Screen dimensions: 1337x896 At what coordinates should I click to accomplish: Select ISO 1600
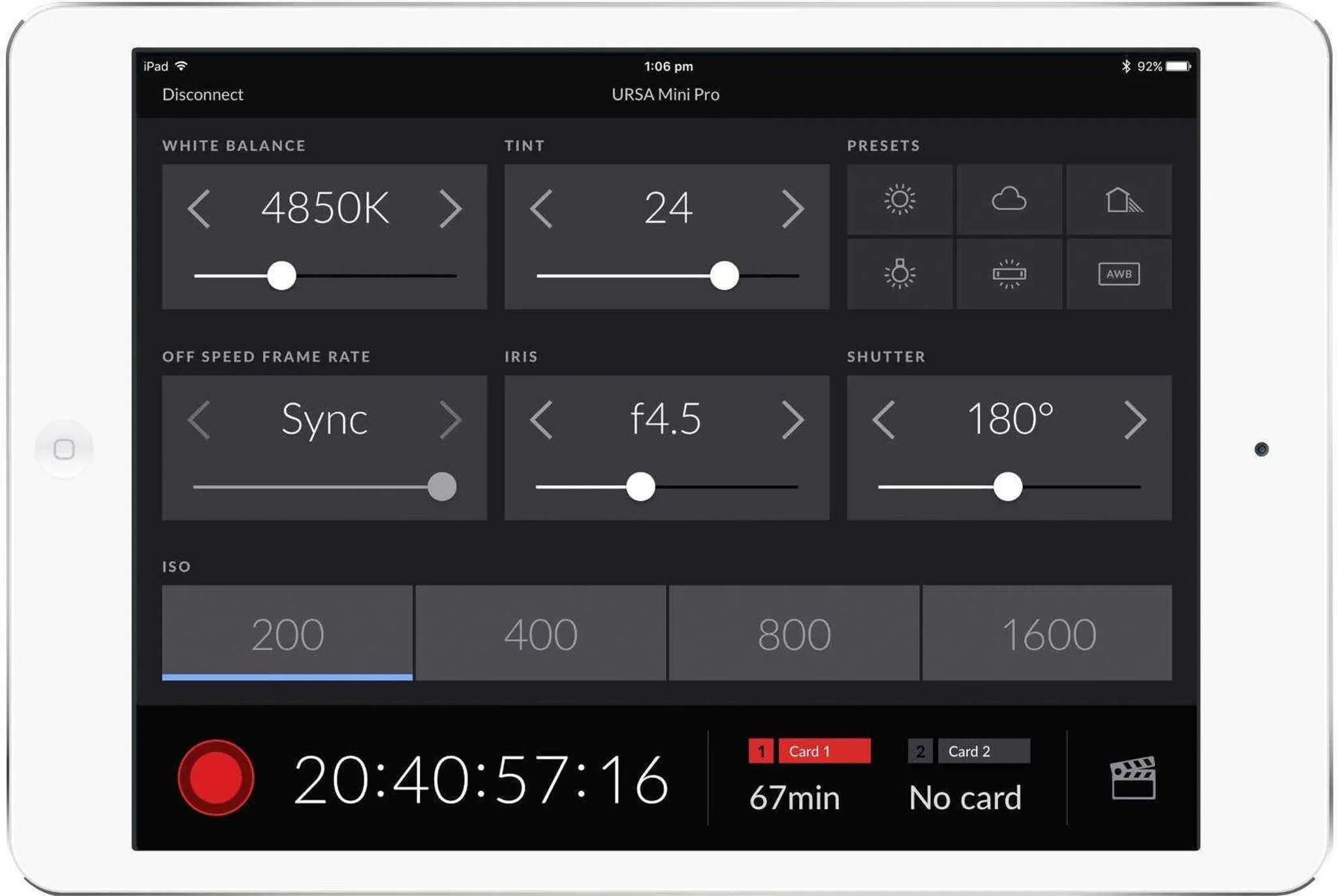coord(1047,633)
